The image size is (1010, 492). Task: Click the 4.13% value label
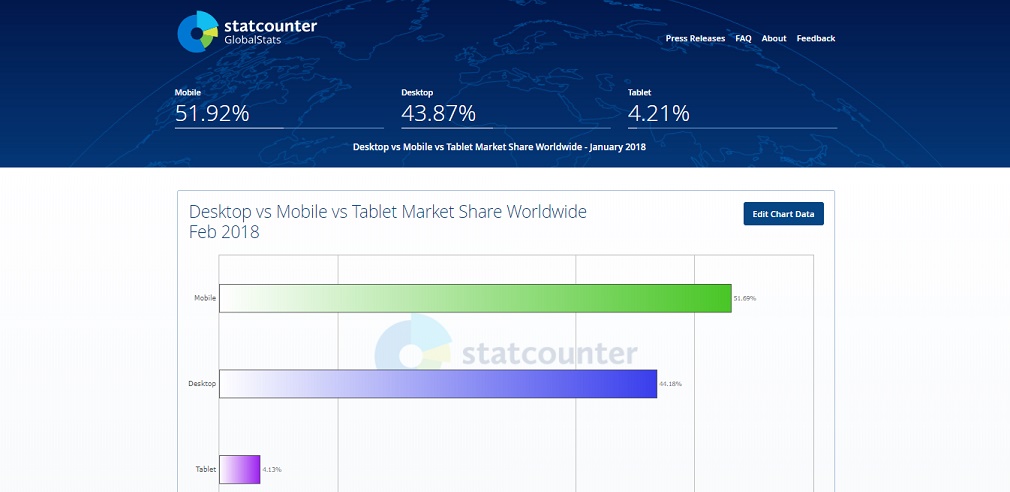pyautogui.click(x=271, y=469)
